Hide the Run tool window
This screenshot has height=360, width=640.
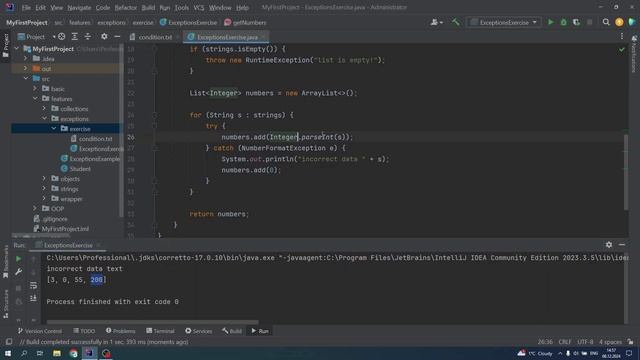(622, 244)
